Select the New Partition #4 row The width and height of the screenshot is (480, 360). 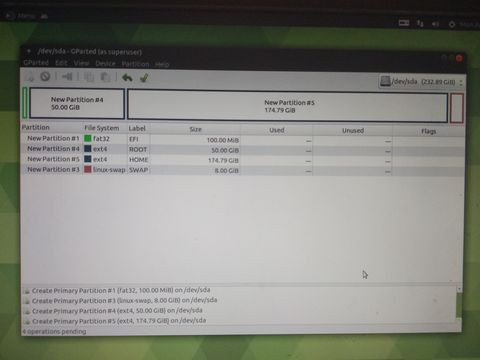pos(242,150)
